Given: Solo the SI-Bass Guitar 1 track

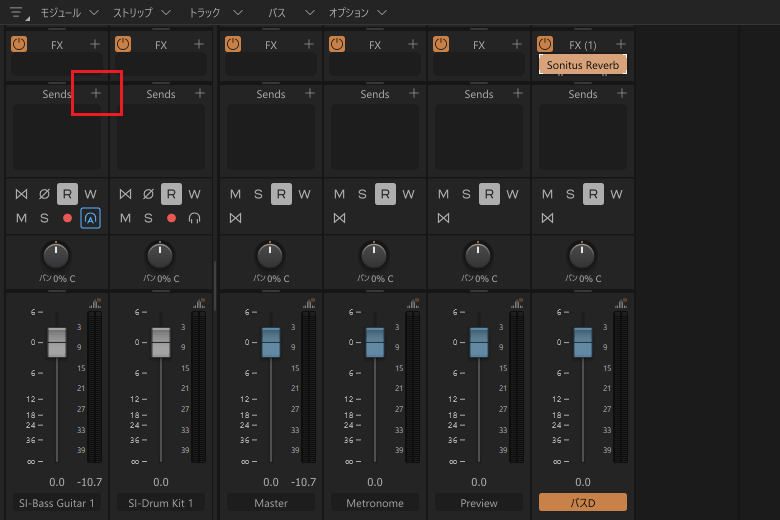Looking at the screenshot, I should (x=44, y=218).
